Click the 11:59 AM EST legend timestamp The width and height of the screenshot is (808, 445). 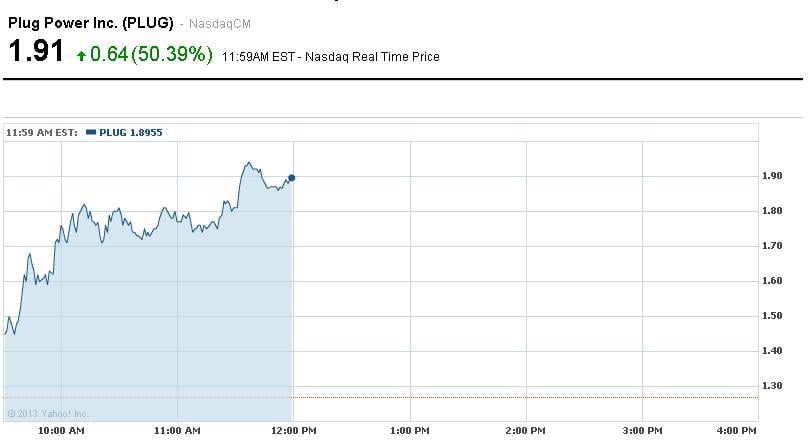43,131
